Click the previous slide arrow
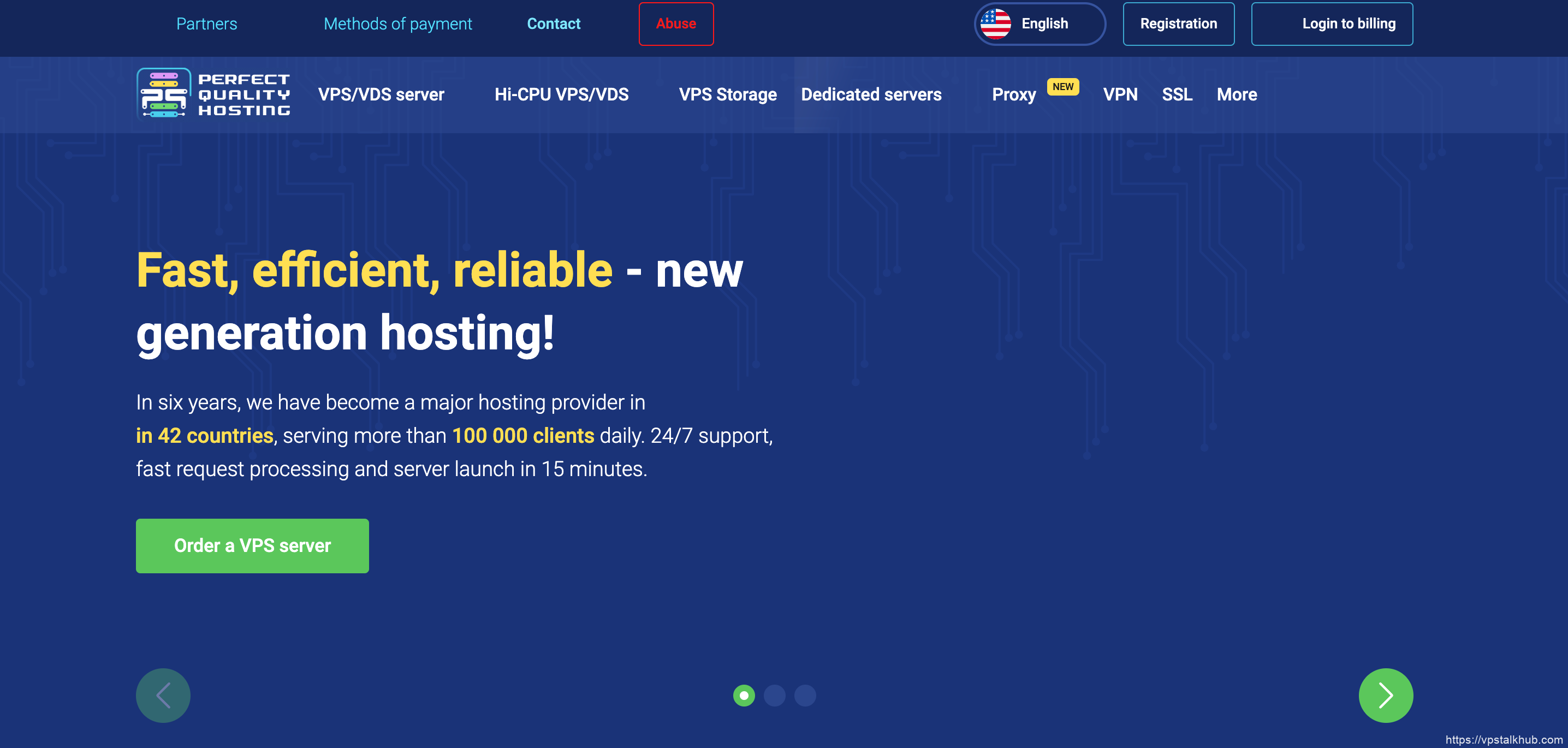Viewport: 1568px width, 748px height. tap(163, 695)
